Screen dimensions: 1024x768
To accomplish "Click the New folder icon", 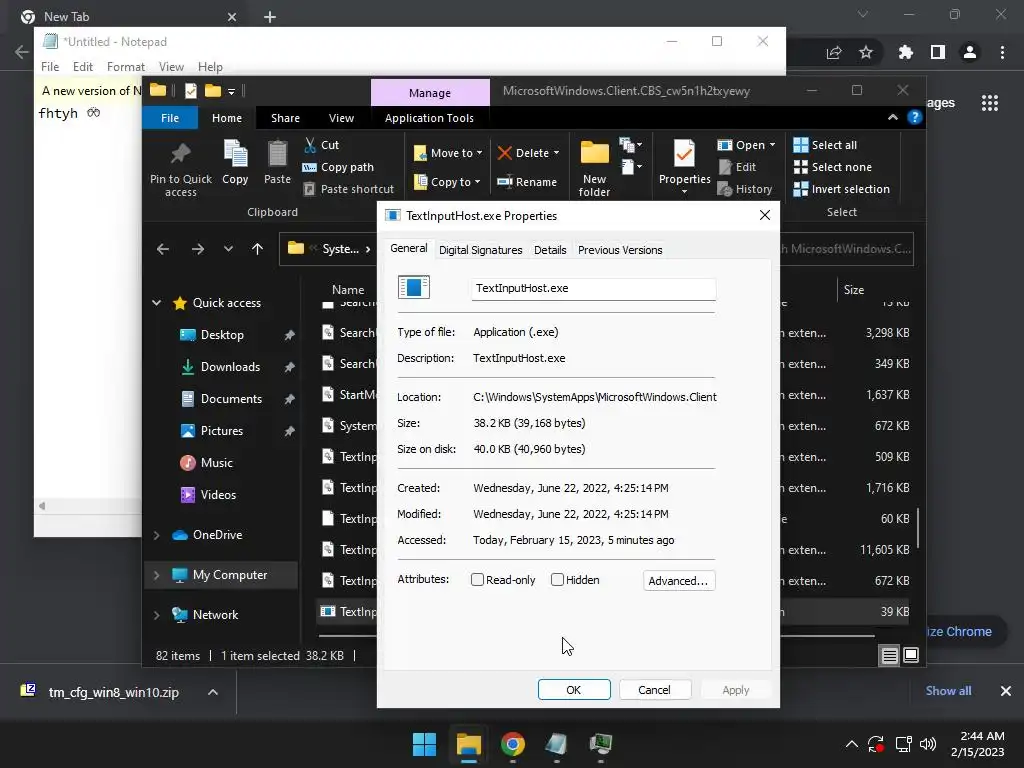I will coord(594,154).
